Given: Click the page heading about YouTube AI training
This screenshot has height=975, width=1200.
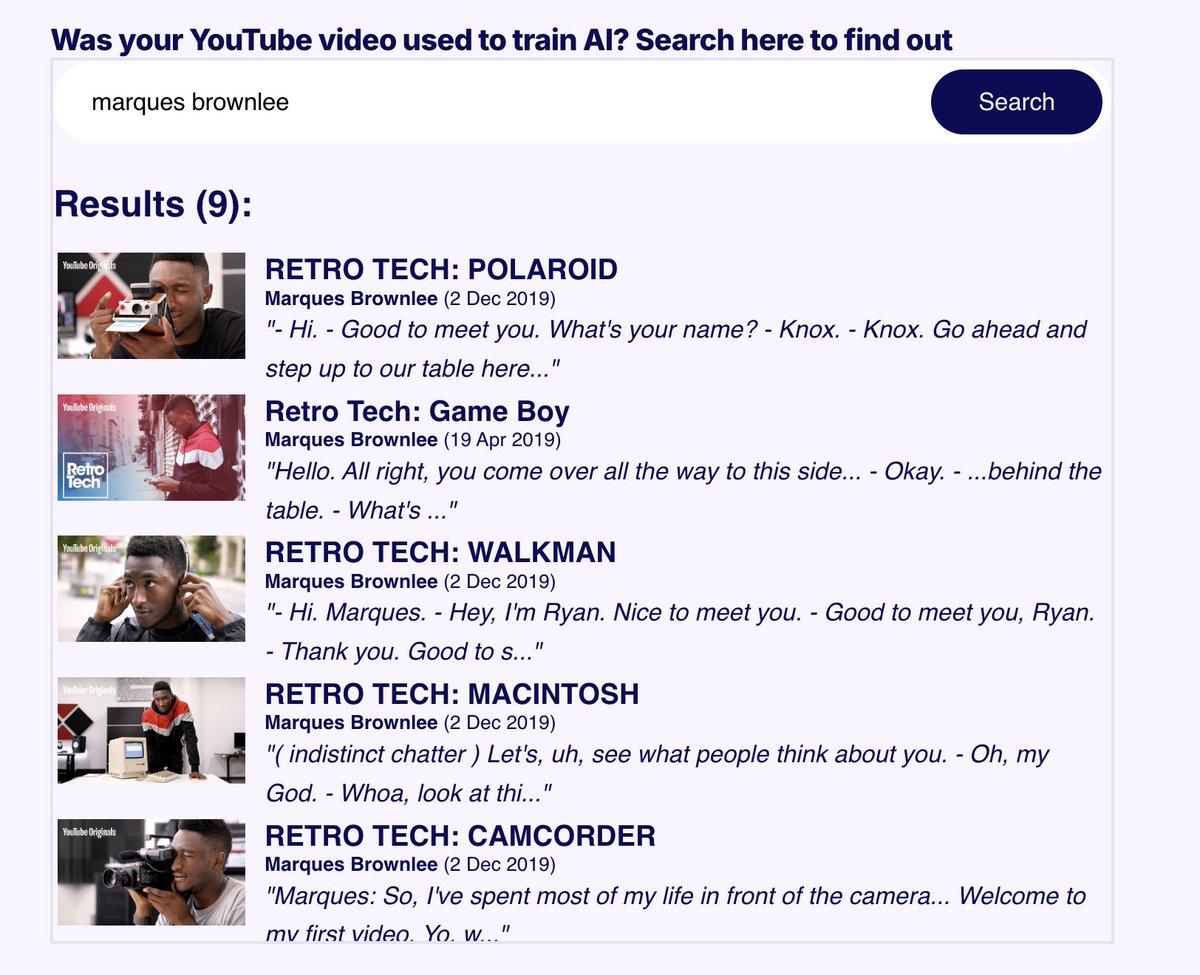Looking at the screenshot, I should pyautogui.click(x=502, y=41).
